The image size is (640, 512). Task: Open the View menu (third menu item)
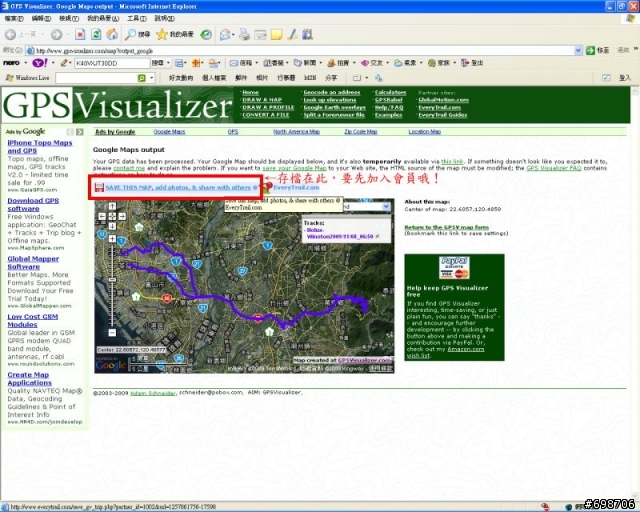(69, 18)
